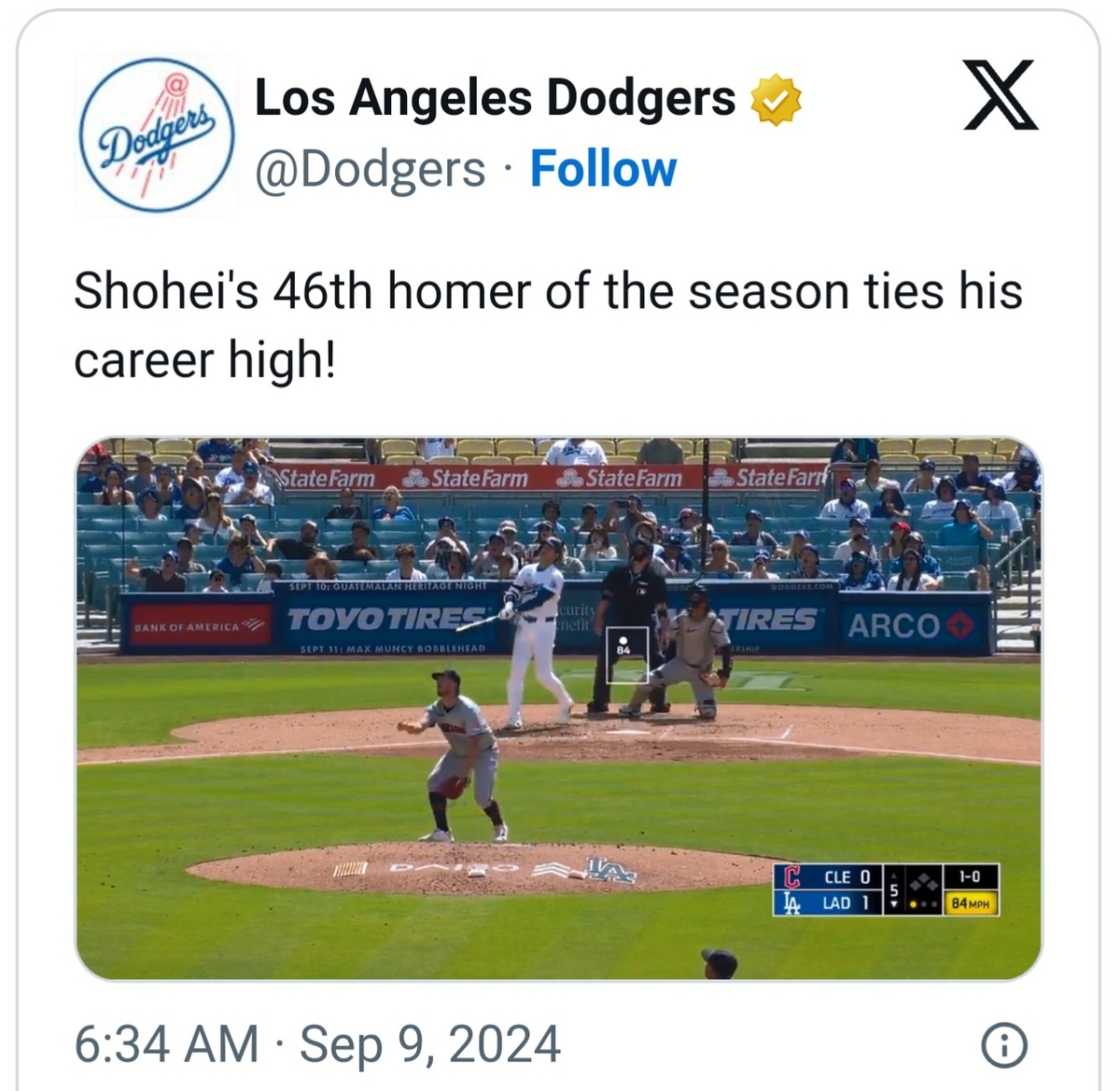The height and width of the screenshot is (1091, 1120).
Task: Open Los Angeles Dodgers display name
Action: coord(495,98)
